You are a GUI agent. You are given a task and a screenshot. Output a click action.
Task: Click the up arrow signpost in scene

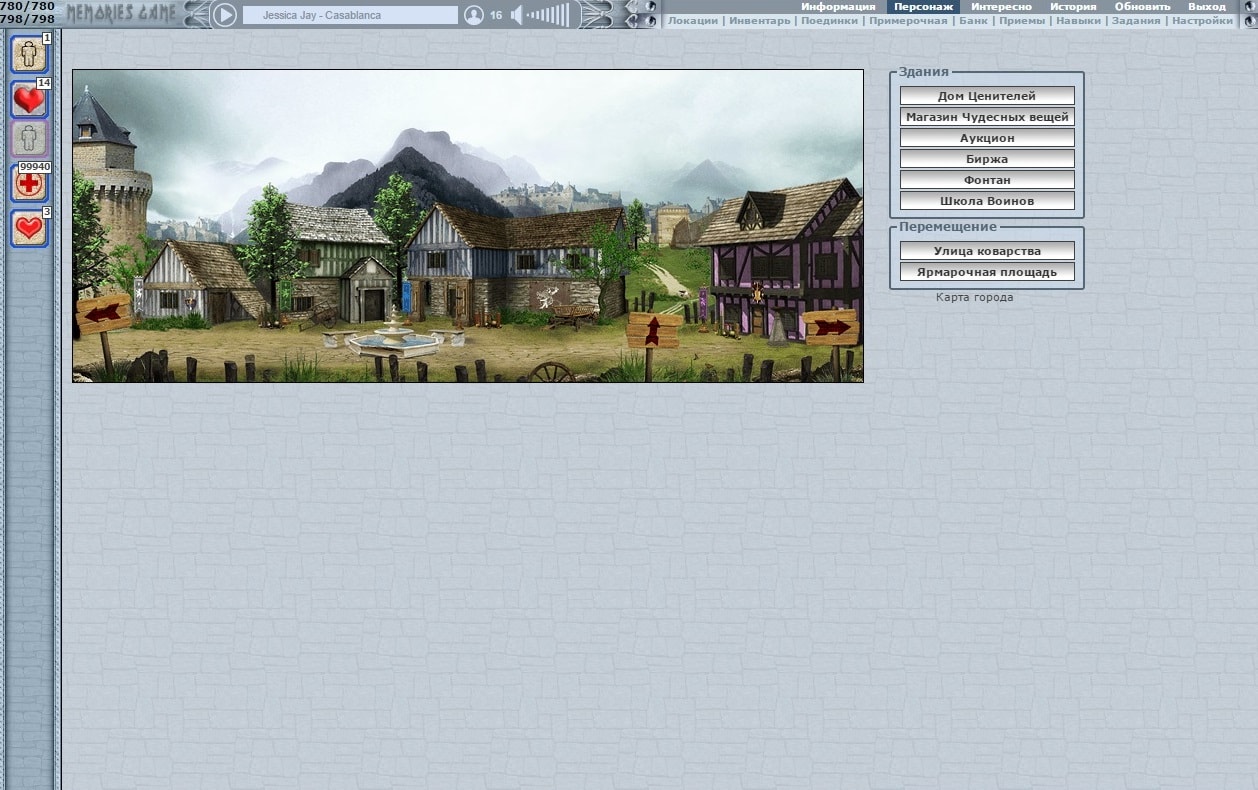pos(653,330)
